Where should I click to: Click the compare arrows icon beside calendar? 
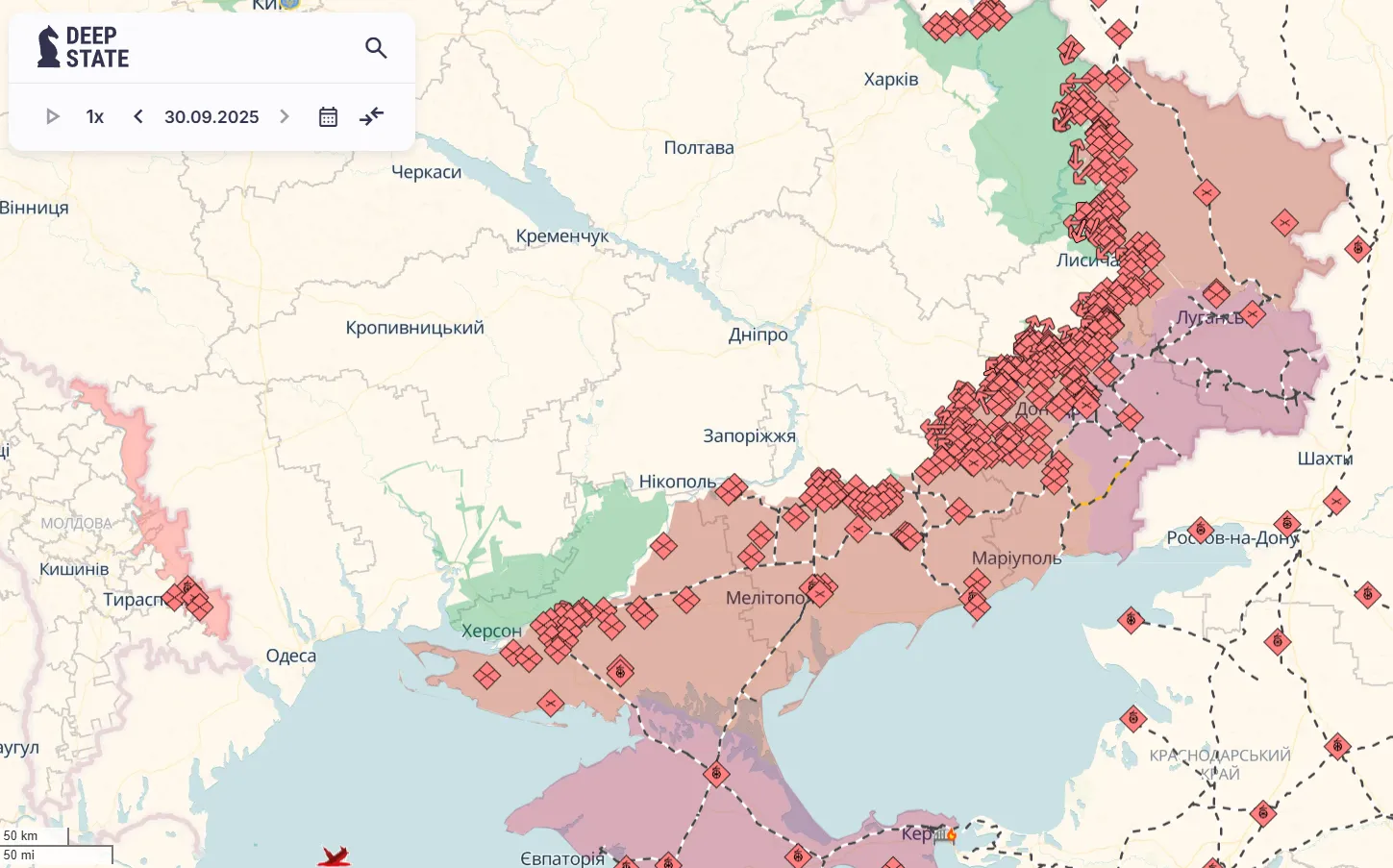pyautogui.click(x=371, y=117)
